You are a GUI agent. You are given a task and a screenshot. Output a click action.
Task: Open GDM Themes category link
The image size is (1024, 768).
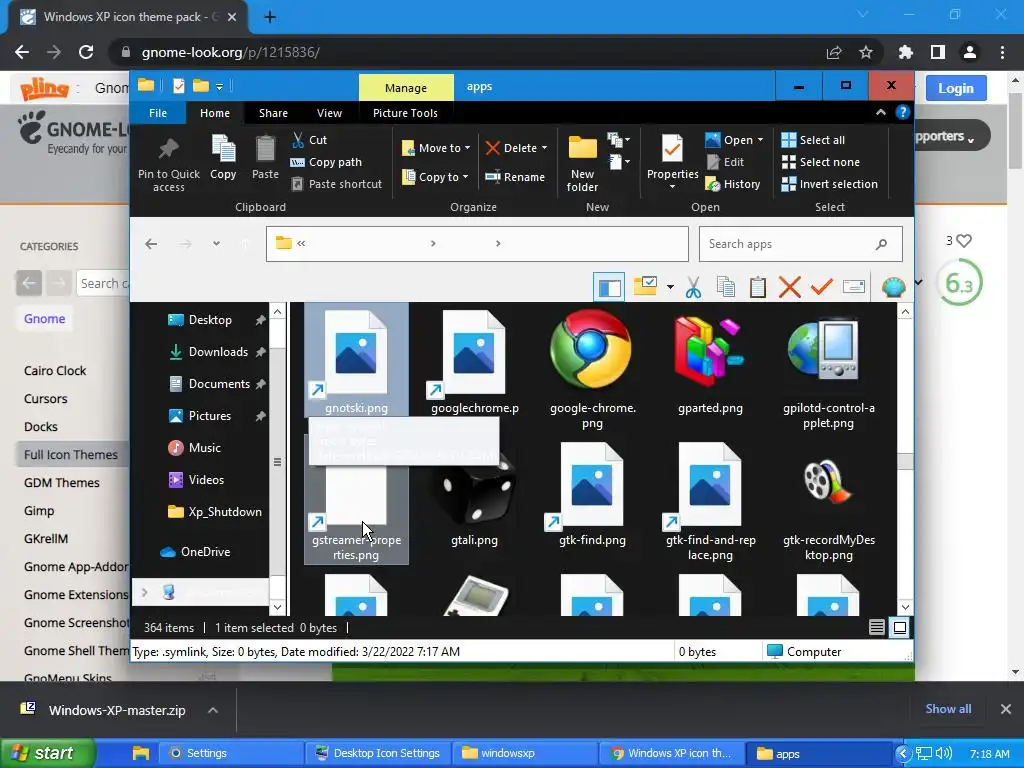(61, 483)
